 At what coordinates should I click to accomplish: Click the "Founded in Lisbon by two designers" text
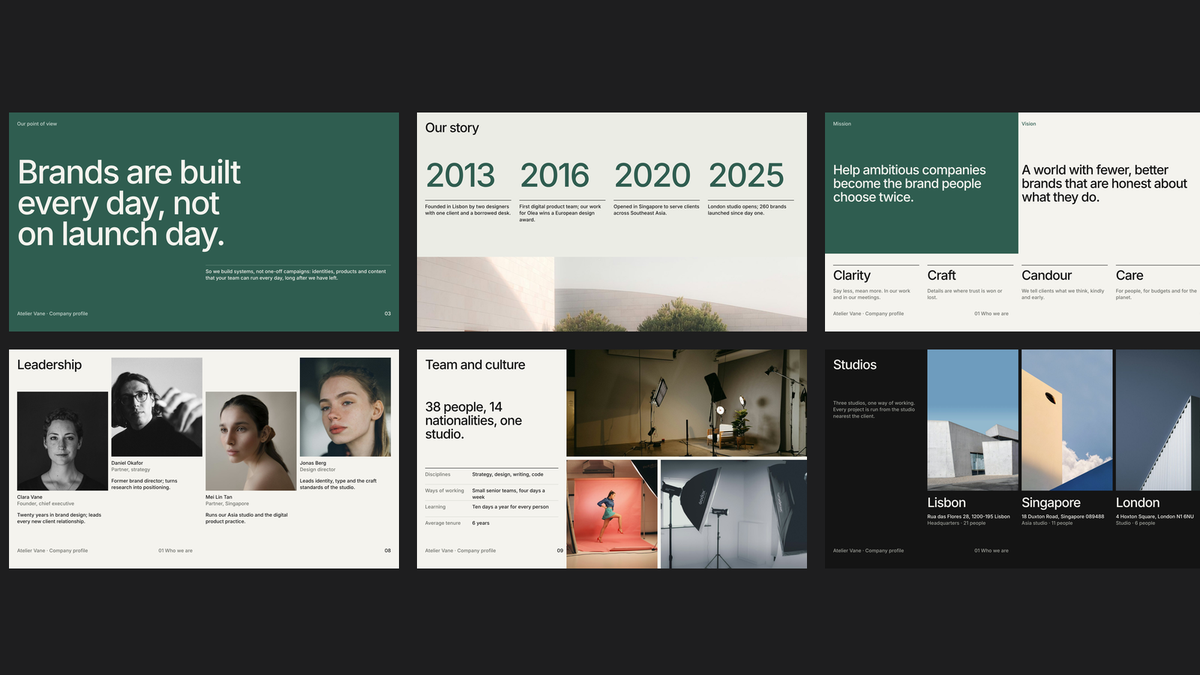tap(468, 210)
